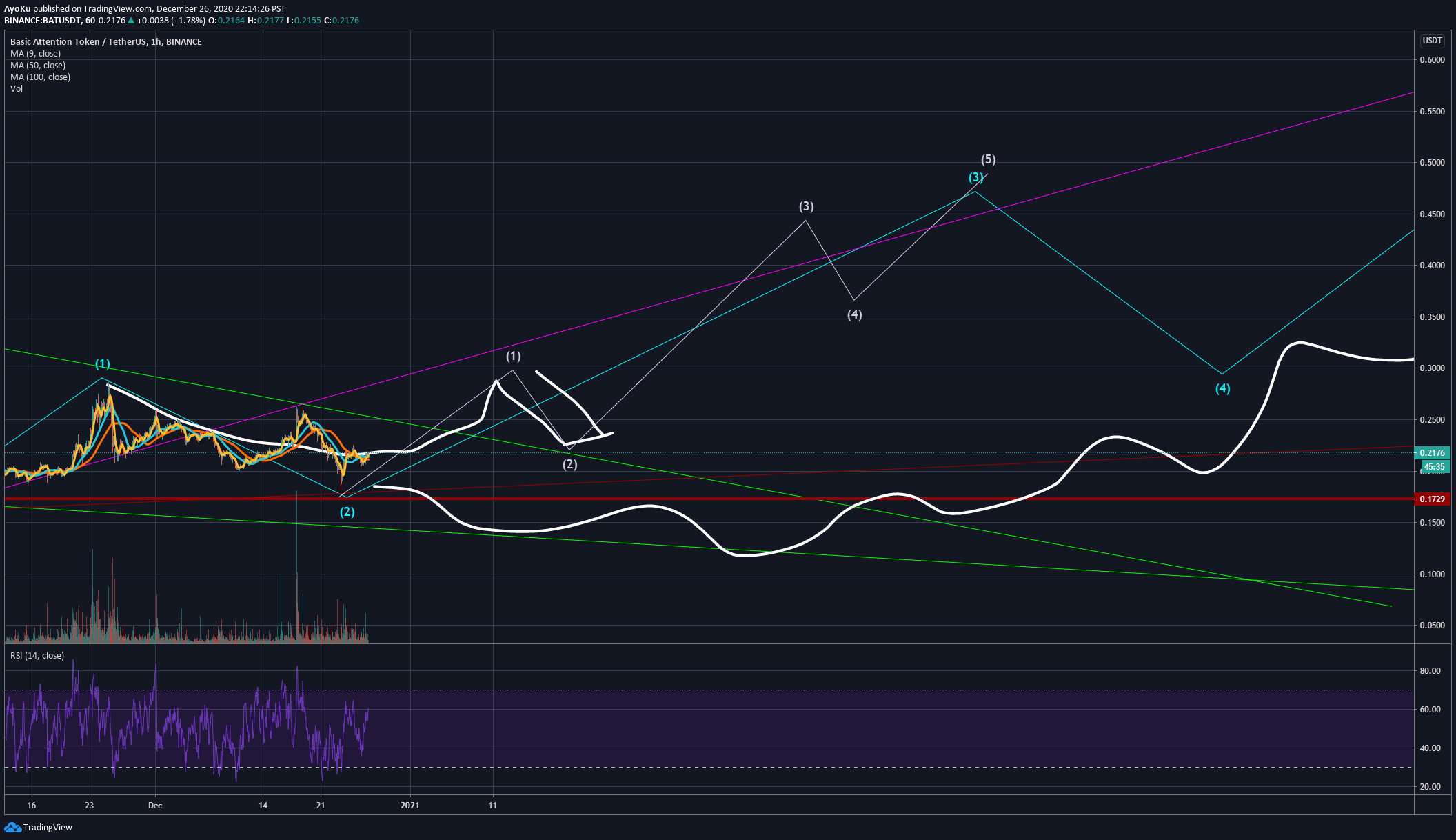Click the TradingView logo icon
This screenshot has height=840, width=1456.
point(12,827)
